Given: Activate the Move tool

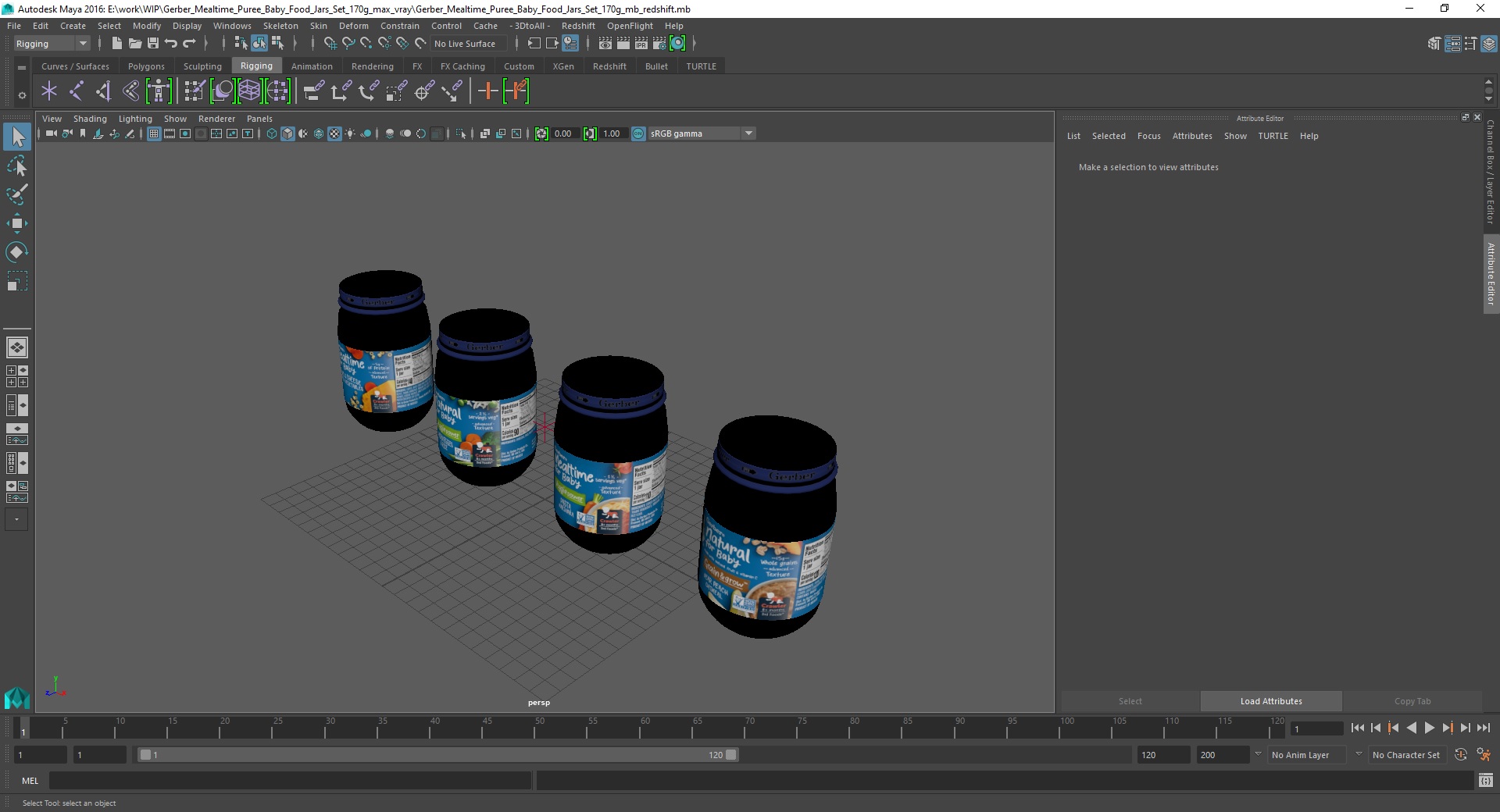Looking at the screenshot, I should click(17, 223).
